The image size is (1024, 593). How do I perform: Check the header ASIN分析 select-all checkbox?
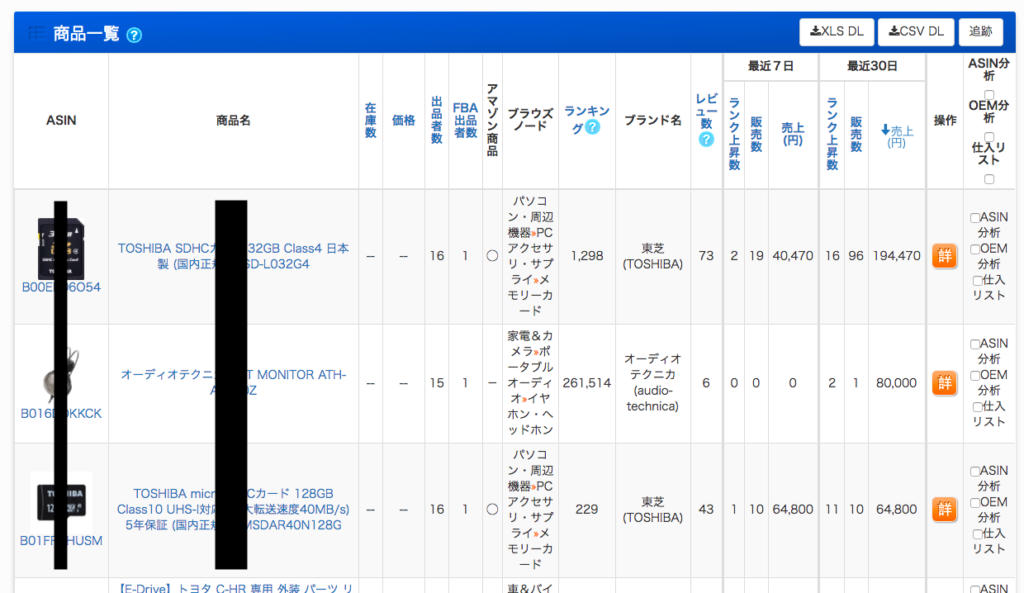(989, 94)
